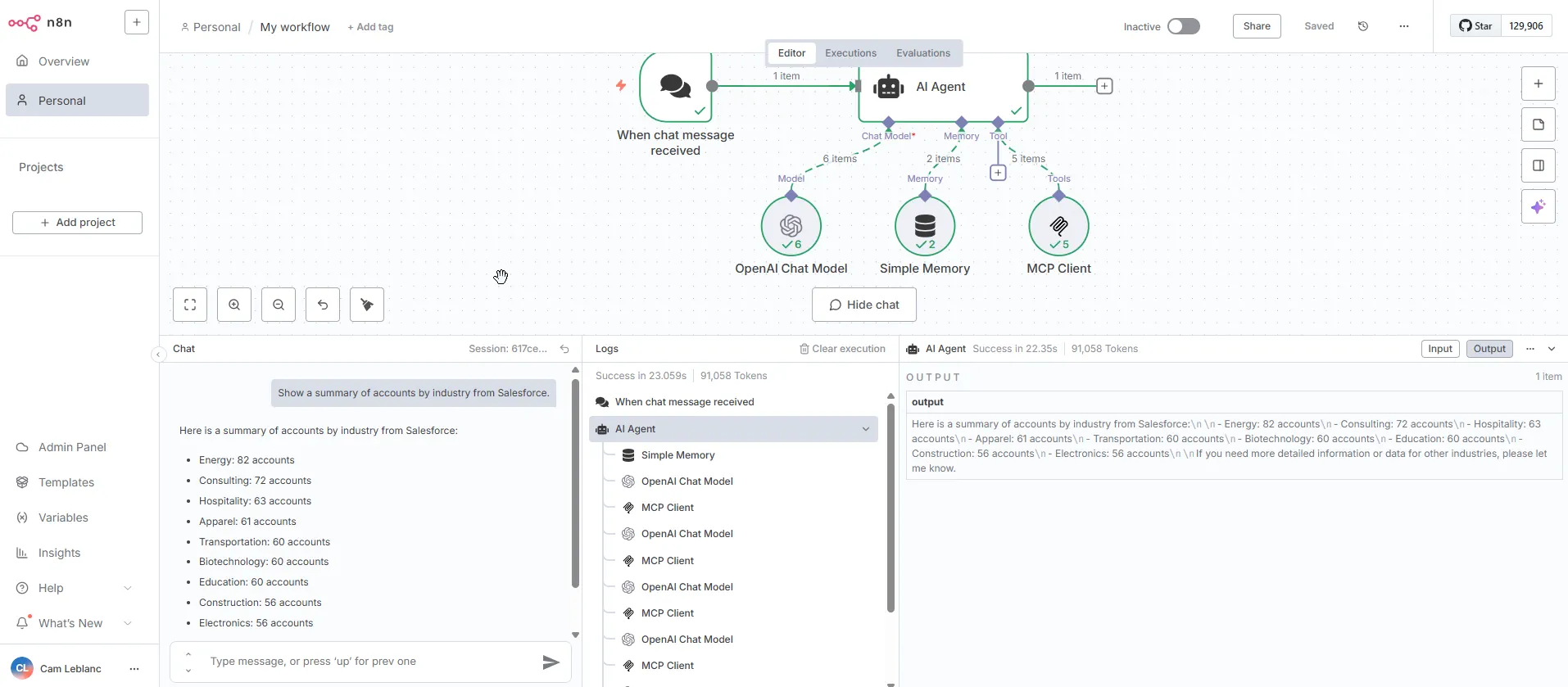Switch to the Executions tab
The height and width of the screenshot is (687, 1568).
[x=850, y=53]
